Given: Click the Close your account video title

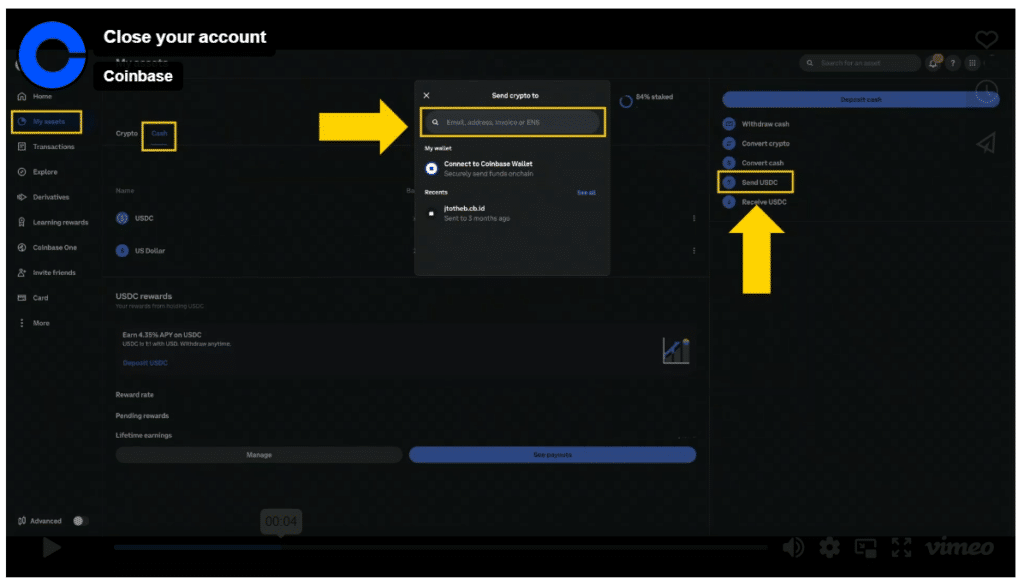Looking at the screenshot, I should pyautogui.click(x=185, y=37).
